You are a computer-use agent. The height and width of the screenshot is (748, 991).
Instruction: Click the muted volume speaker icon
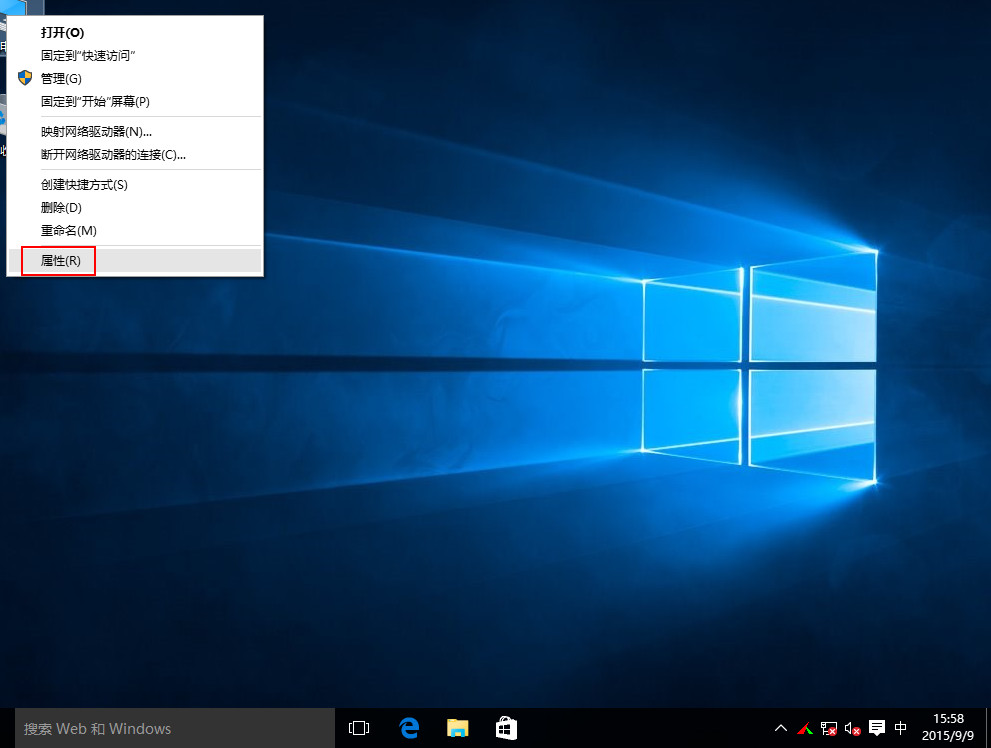(853, 728)
